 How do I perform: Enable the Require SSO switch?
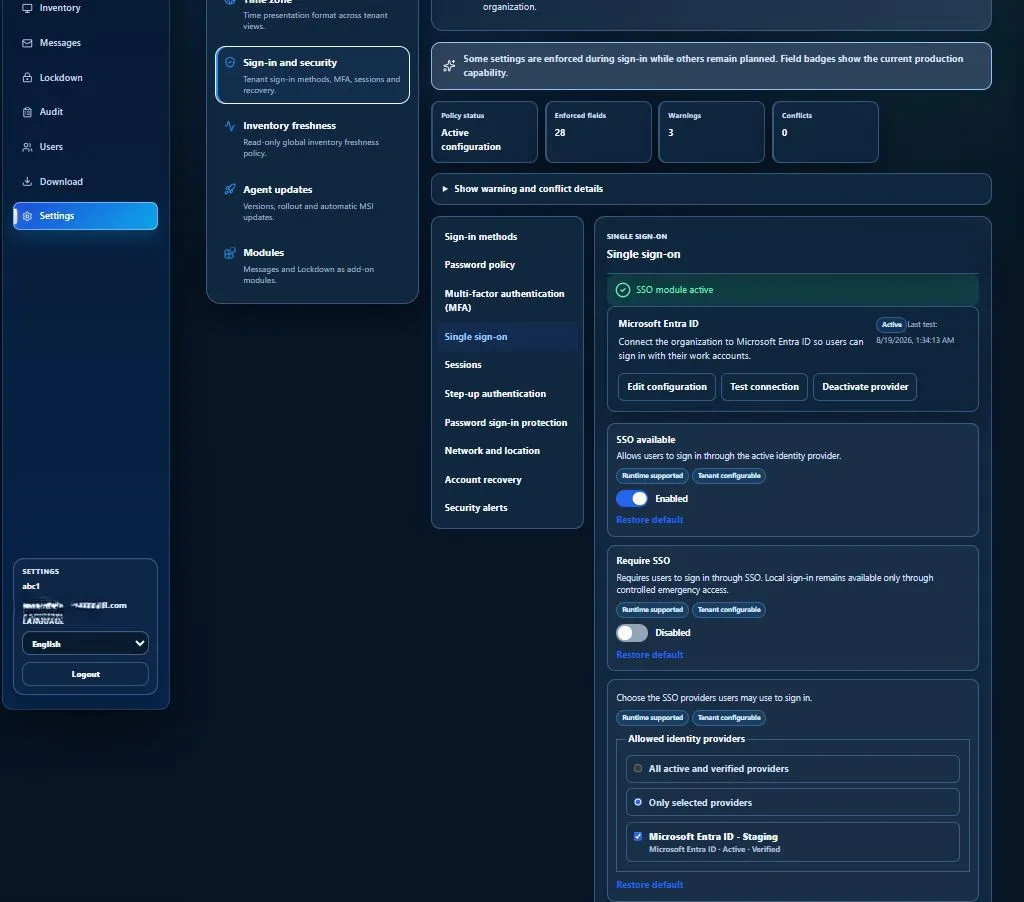pyautogui.click(x=632, y=633)
